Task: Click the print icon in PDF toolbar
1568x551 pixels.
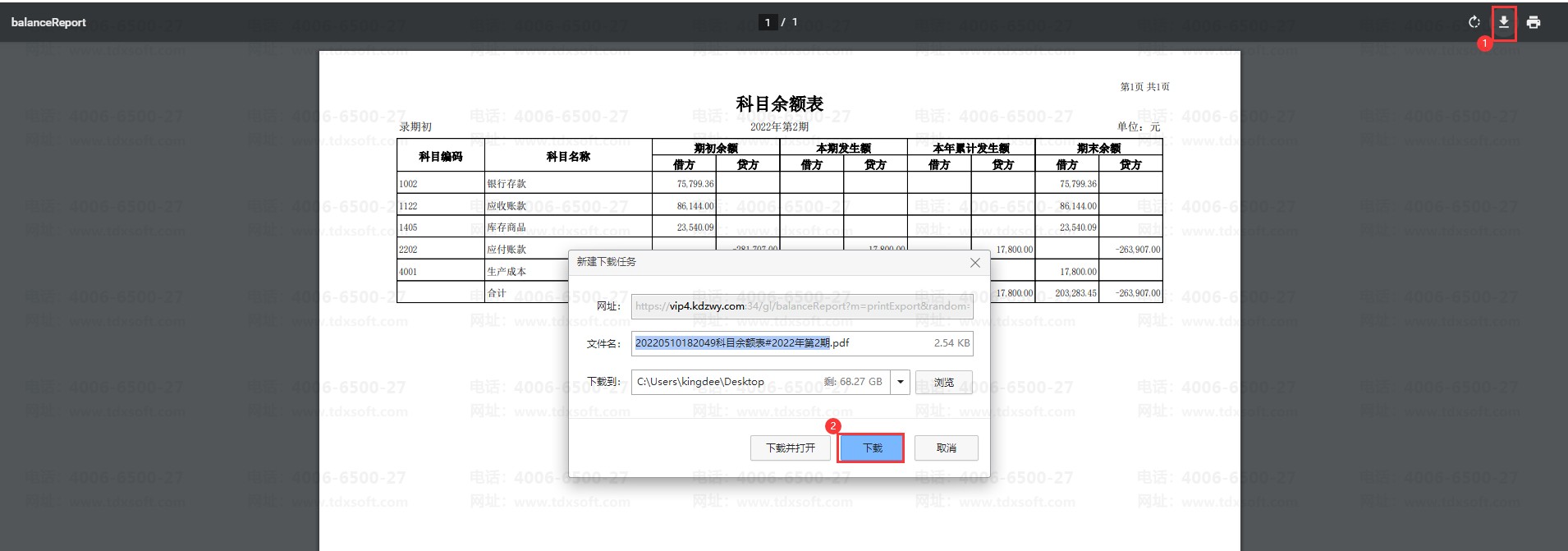Action: click(1533, 22)
